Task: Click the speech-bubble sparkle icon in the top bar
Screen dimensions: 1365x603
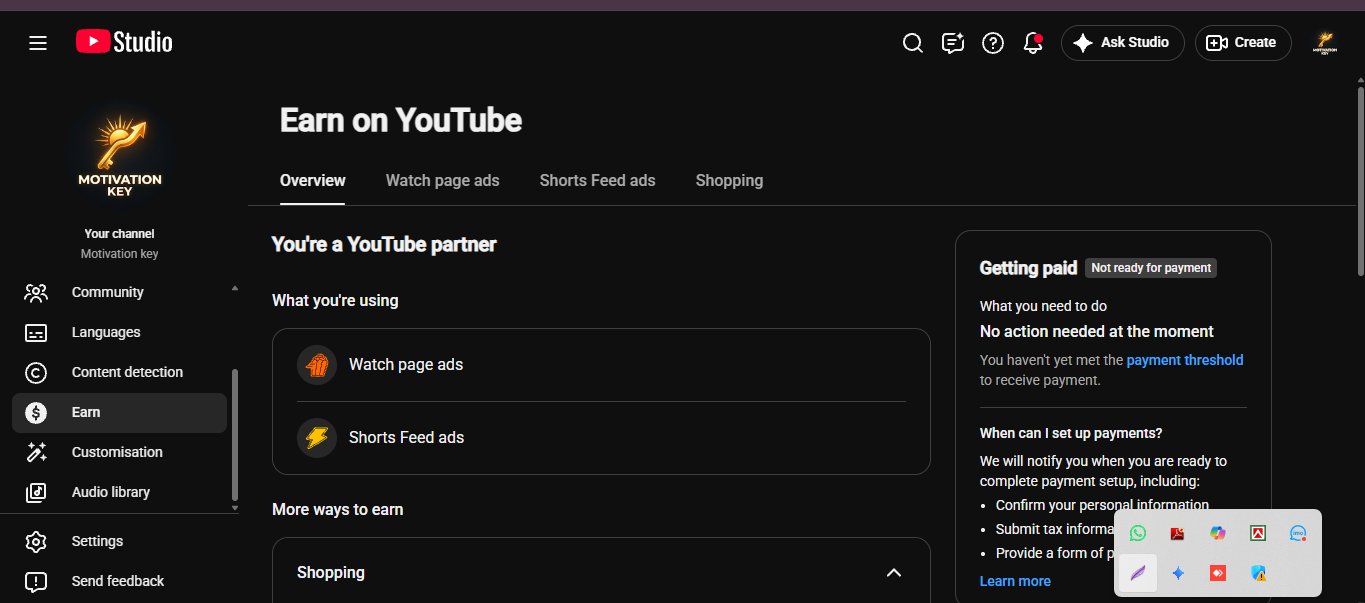Action: point(952,43)
